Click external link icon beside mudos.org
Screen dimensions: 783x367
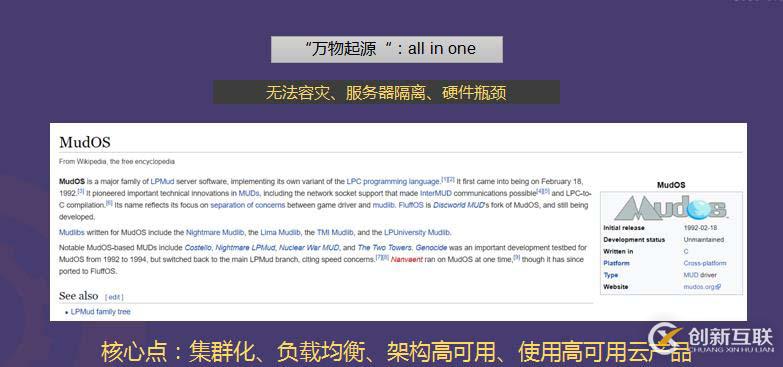[x=718, y=287]
